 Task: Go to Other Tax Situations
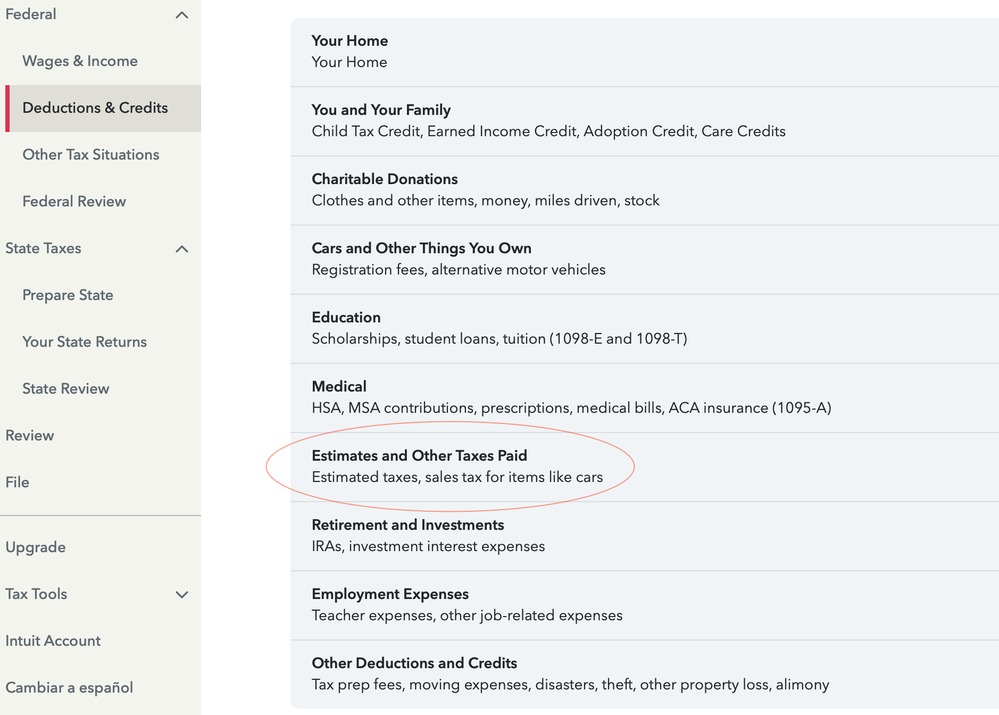91,155
